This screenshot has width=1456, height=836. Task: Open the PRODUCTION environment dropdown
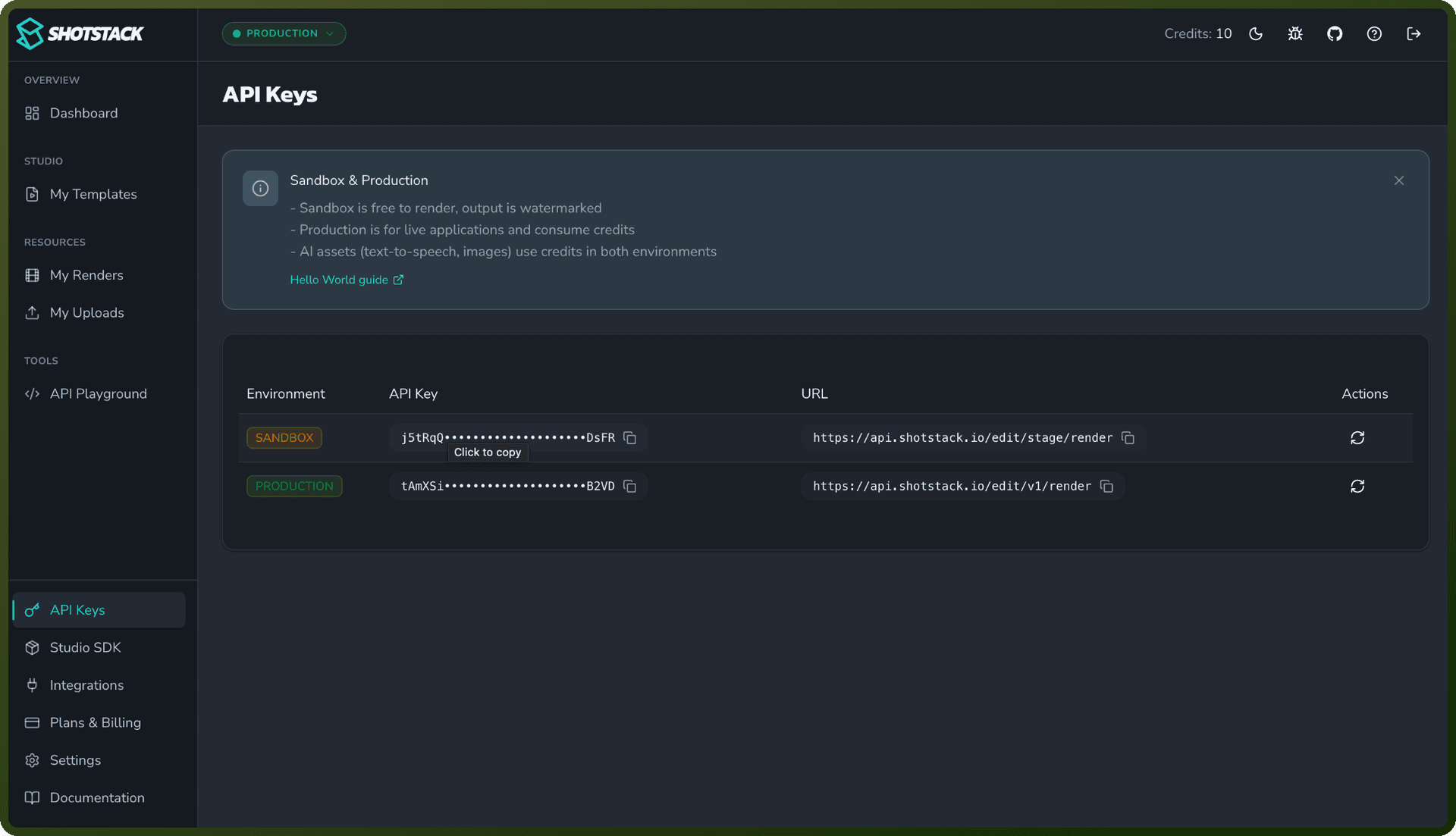pos(284,33)
